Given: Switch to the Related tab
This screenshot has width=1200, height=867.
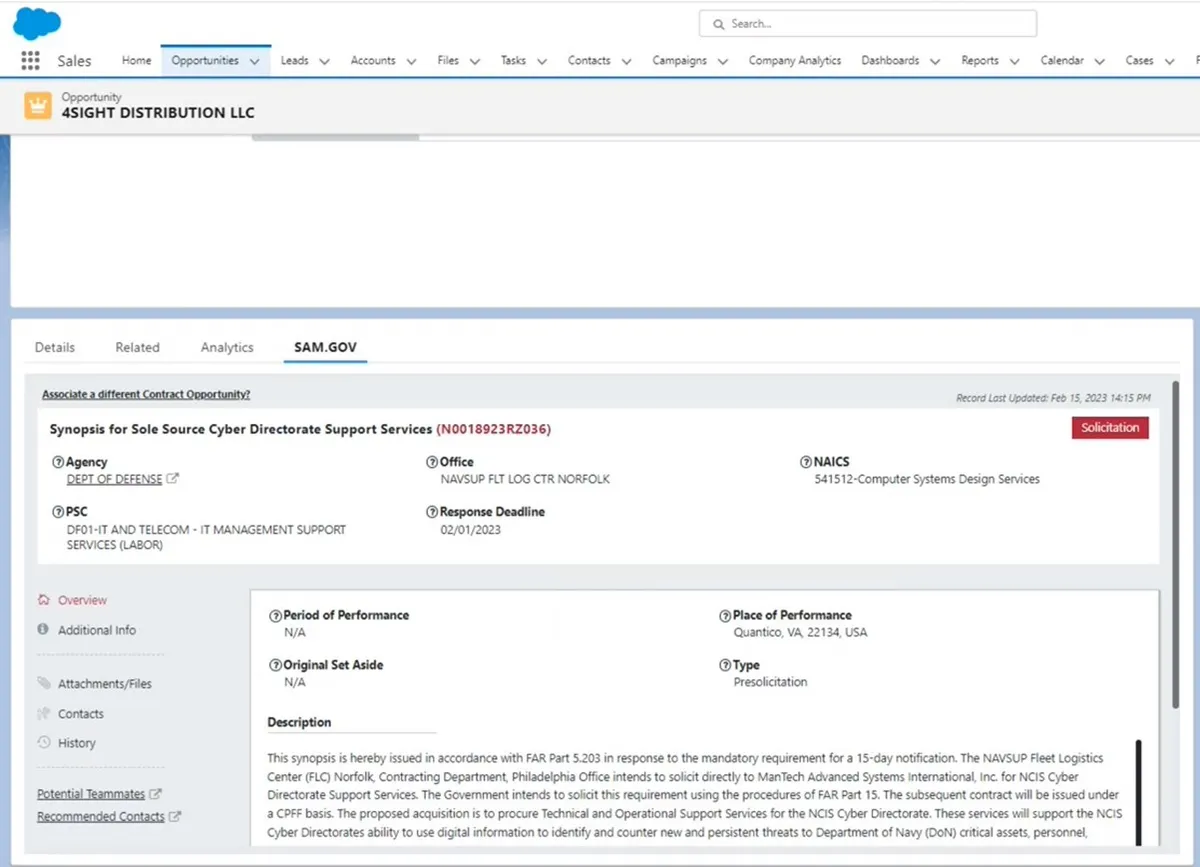Looking at the screenshot, I should click(x=137, y=347).
